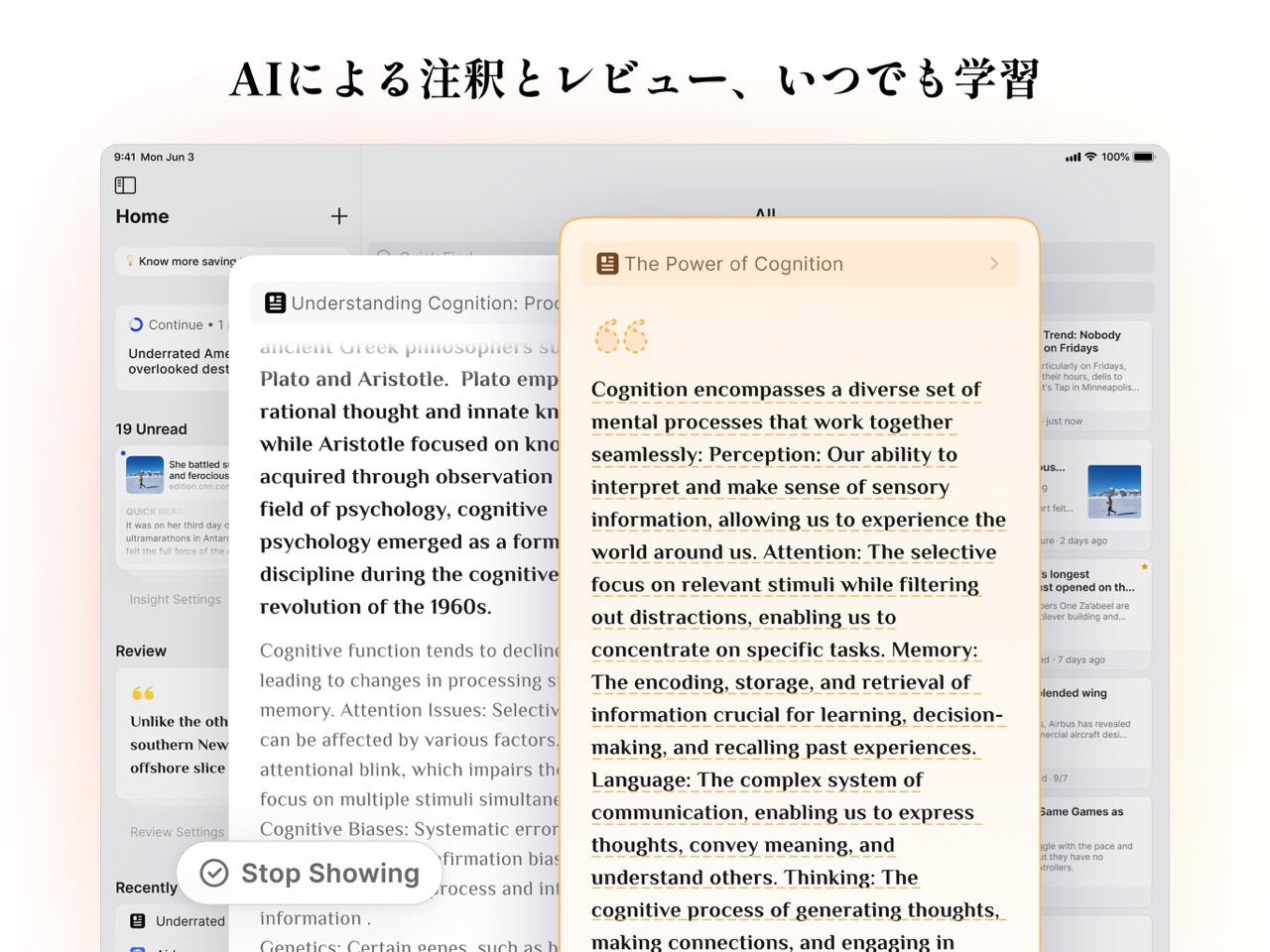This screenshot has height=952, width=1270.
Task: Open Review Settings
Action: 178,832
